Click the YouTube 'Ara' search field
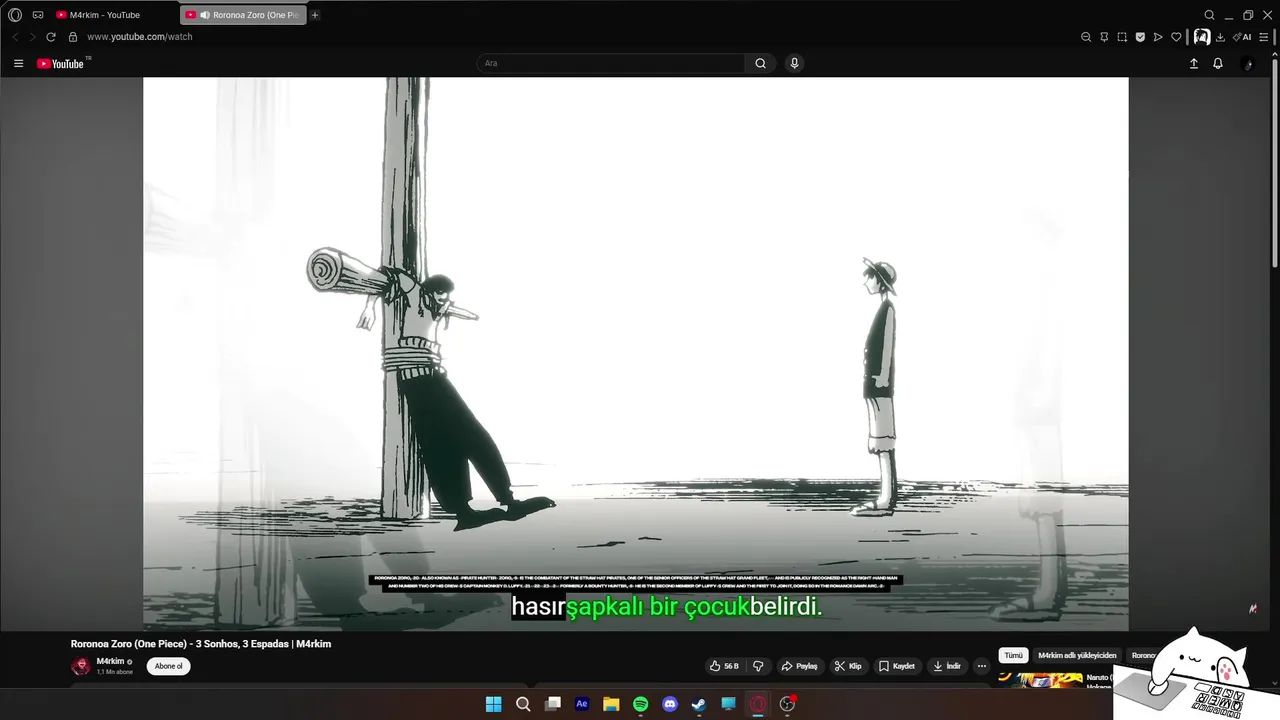The width and height of the screenshot is (1280, 720). point(611,63)
